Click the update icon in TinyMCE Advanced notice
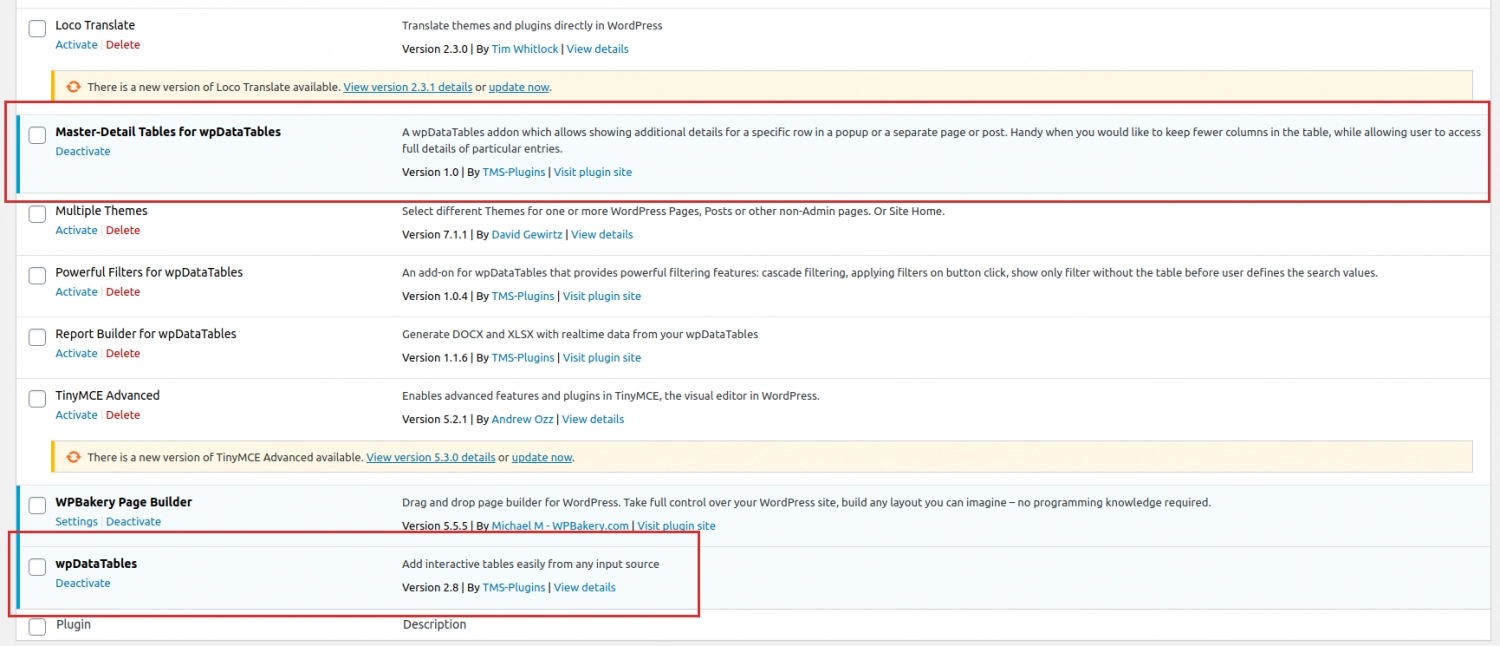1500x646 pixels. pyautogui.click(x=73, y=457)
